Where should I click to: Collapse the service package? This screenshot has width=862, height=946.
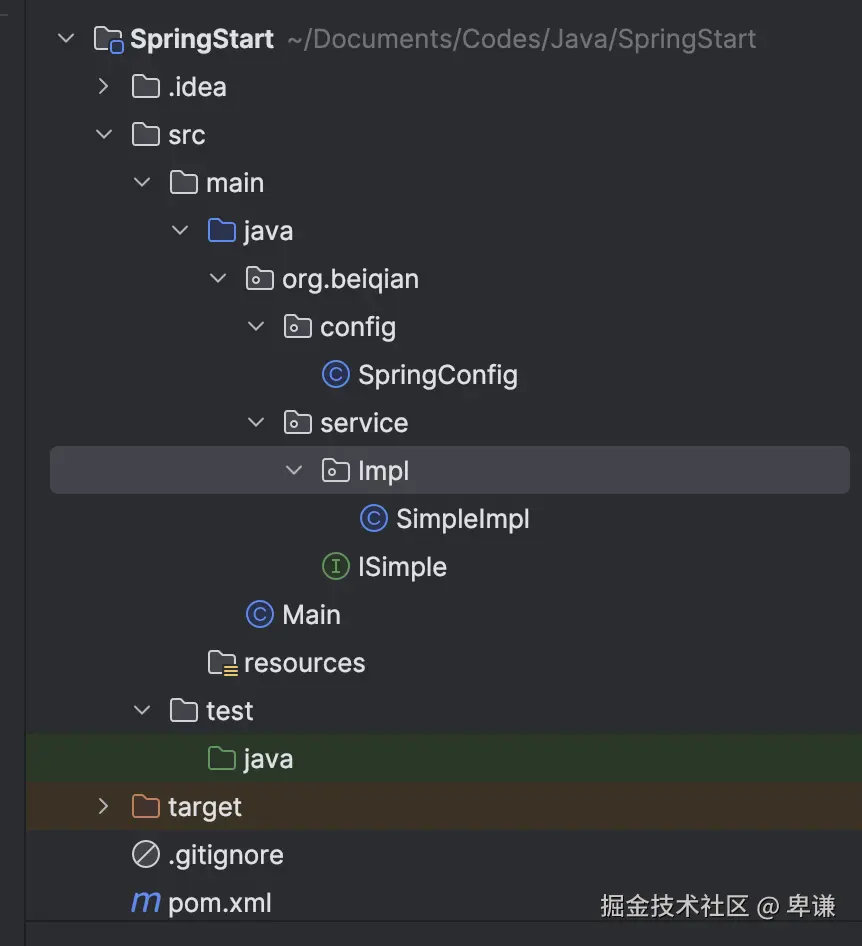[256, 423]
